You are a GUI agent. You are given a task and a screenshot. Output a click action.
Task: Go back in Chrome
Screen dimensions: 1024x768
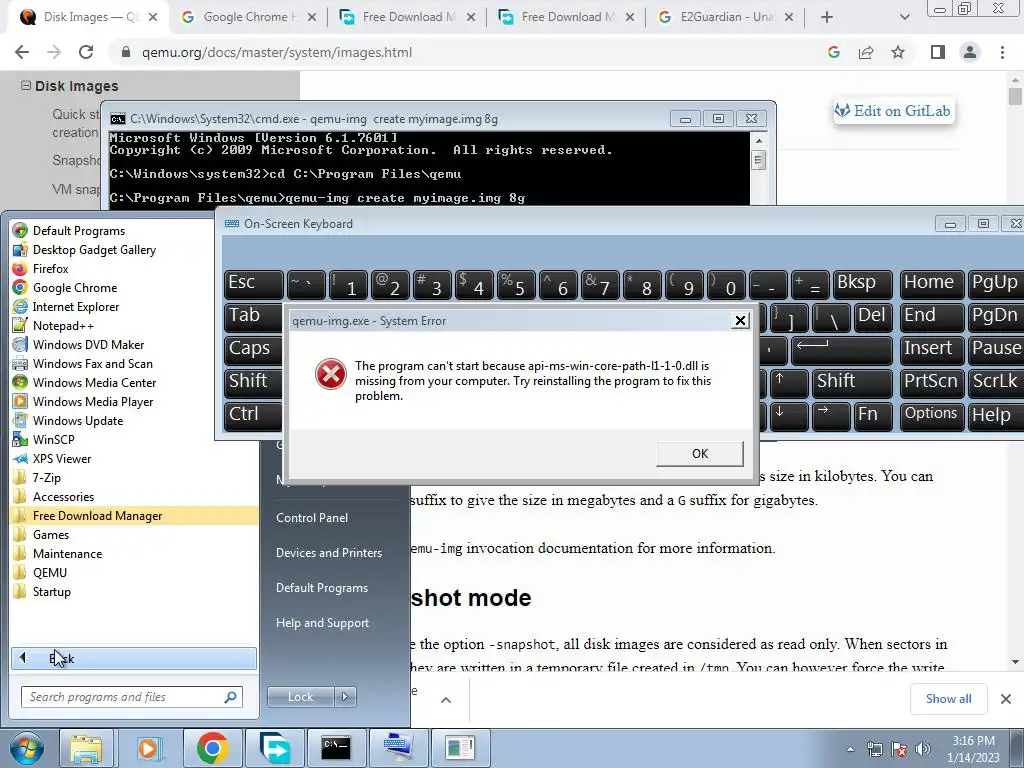pos(22,52)
